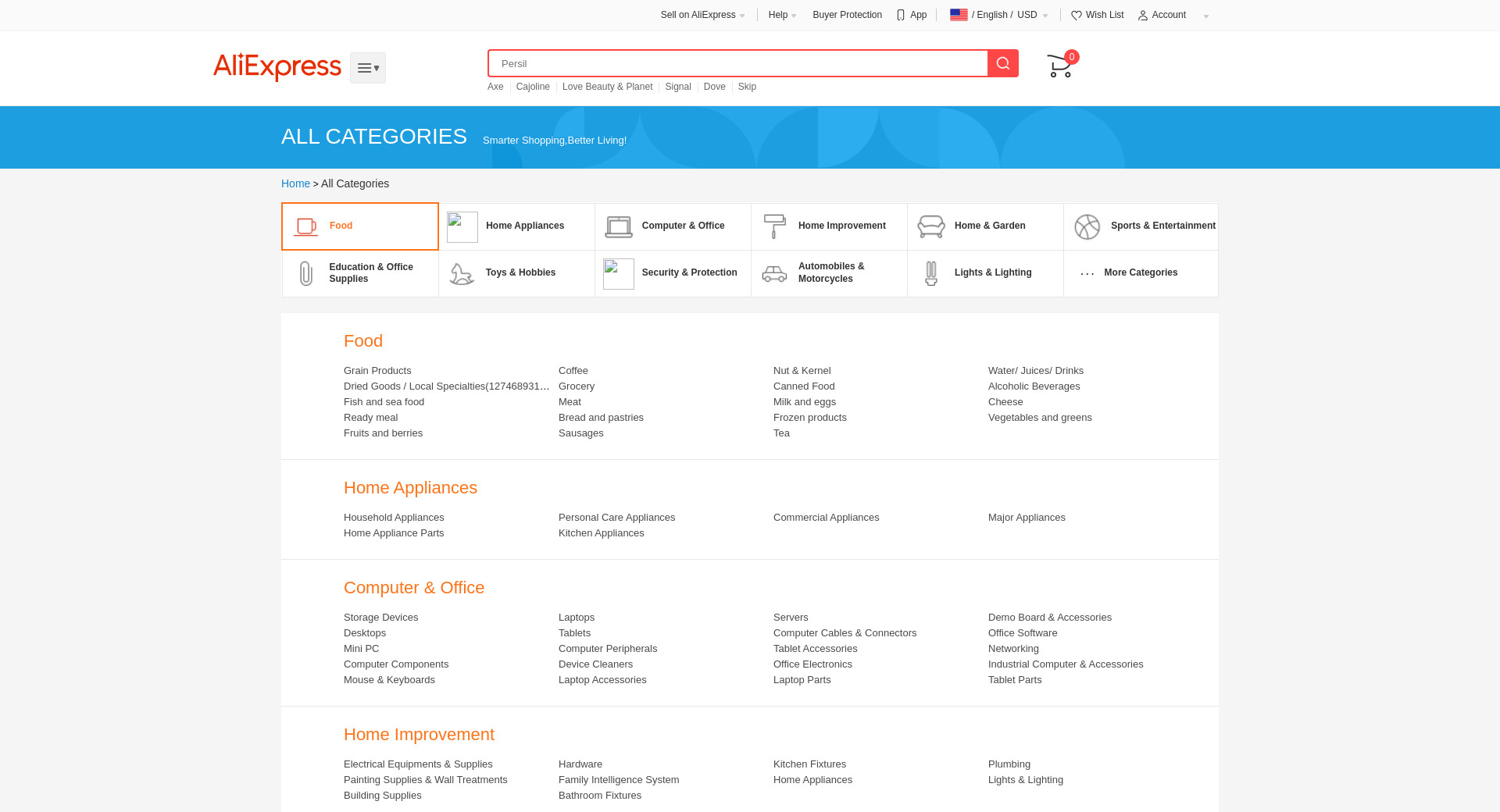Click the Love Beauty & Planet suggestion
The image size is (1500, 812).
click(607, 87)
